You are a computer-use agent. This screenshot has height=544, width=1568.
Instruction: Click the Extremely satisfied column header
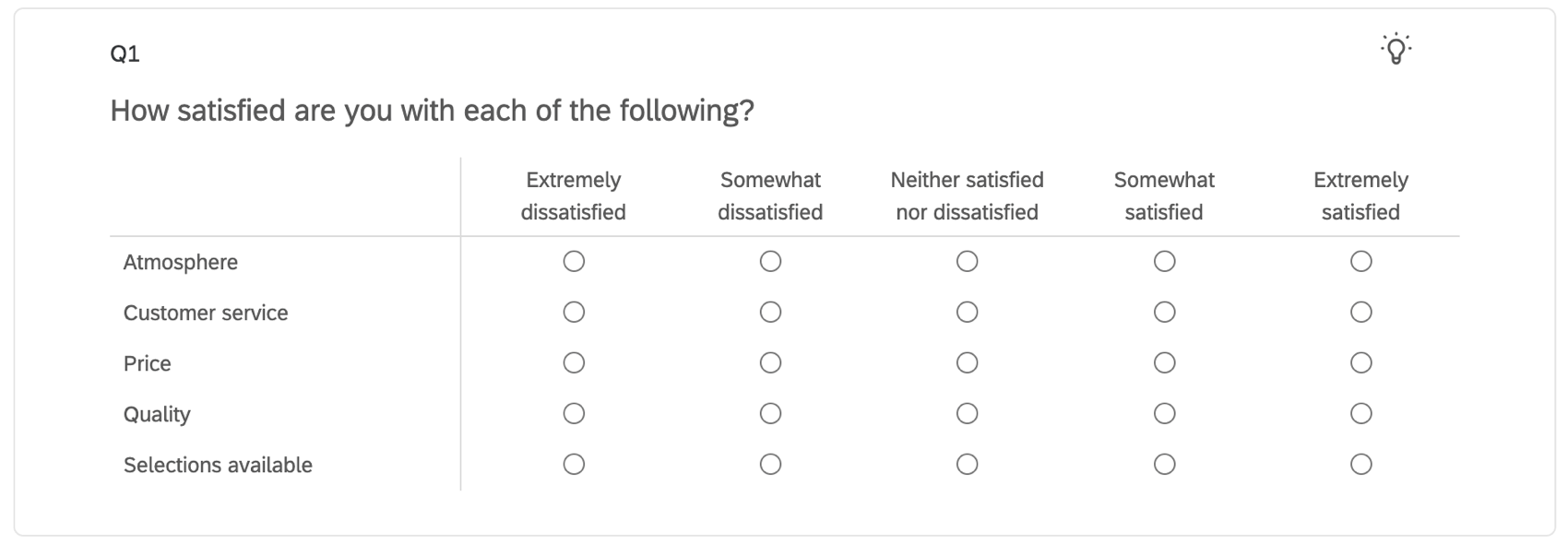[x=1360, y=195]
